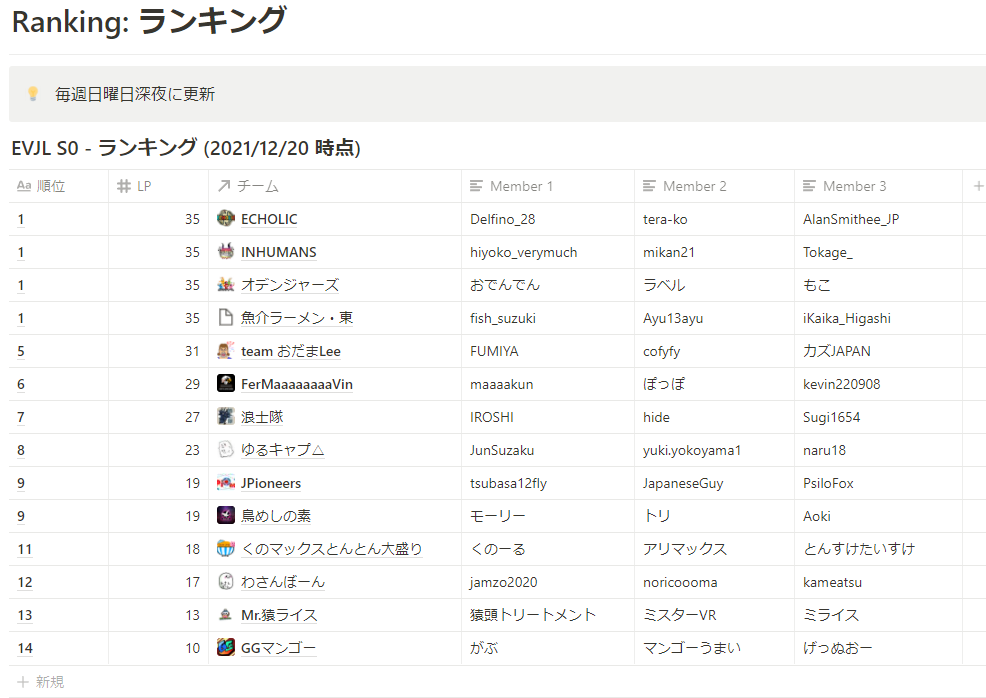The image size is (986, 698).
Task: Open INHUMANS team icon
Action: 226,252
